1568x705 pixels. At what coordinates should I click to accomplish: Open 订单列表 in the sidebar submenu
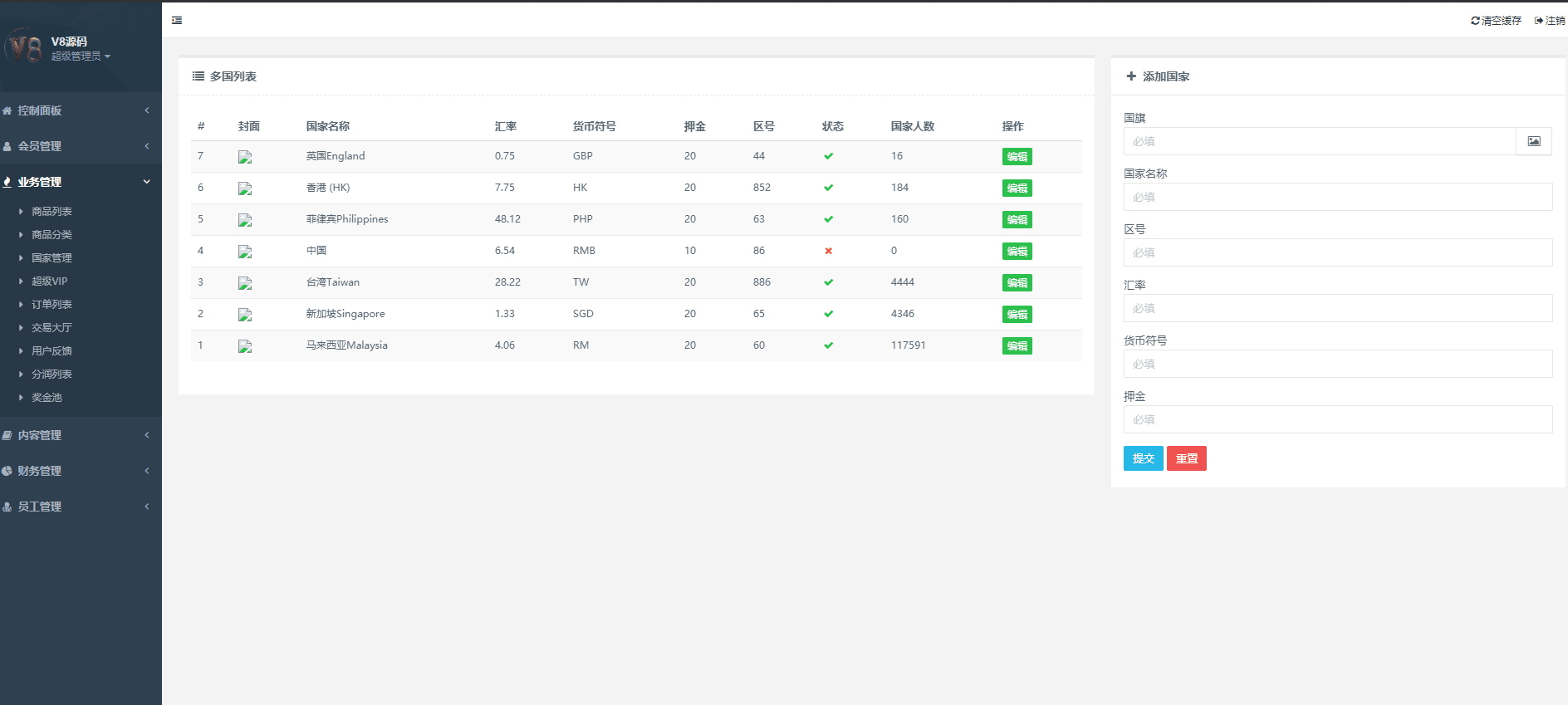[x=51, y=305]
